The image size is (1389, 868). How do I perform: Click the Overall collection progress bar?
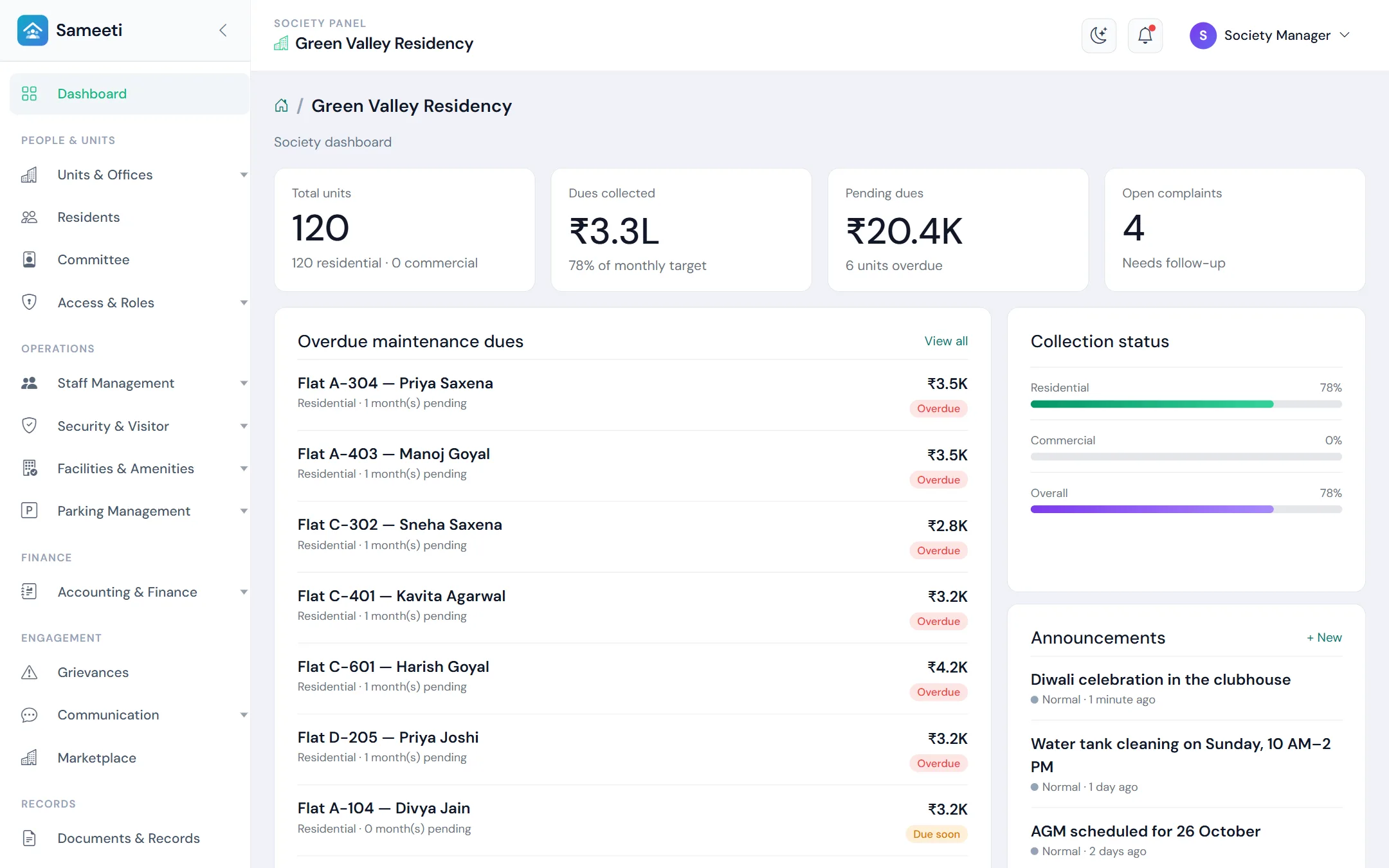click(x=1186, y=509)
